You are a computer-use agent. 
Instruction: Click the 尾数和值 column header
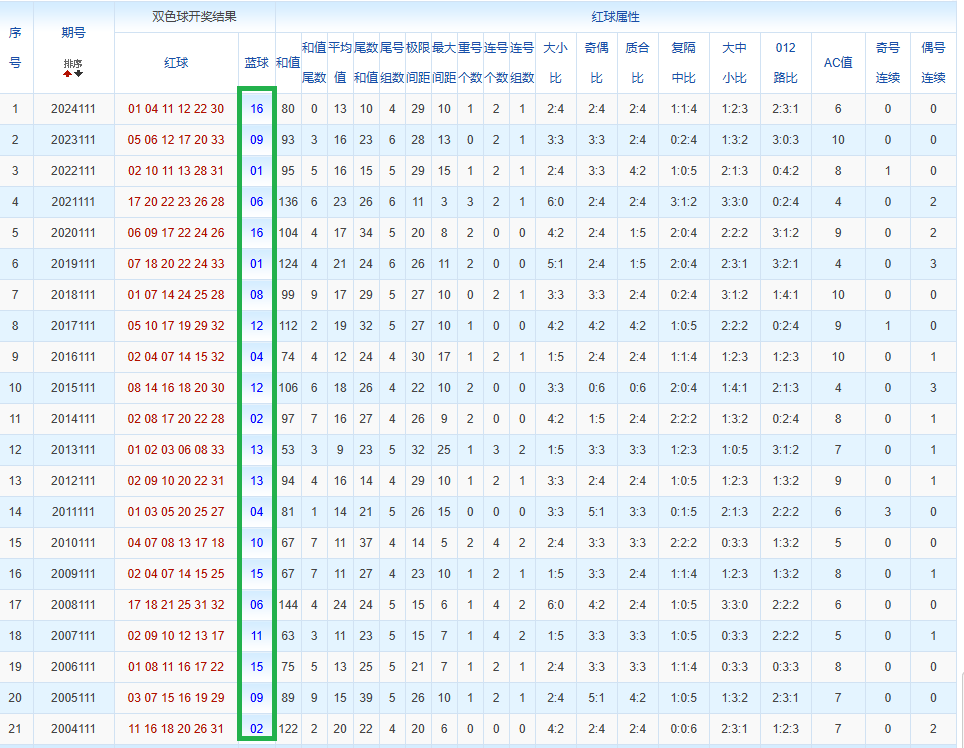click(366, 63)
